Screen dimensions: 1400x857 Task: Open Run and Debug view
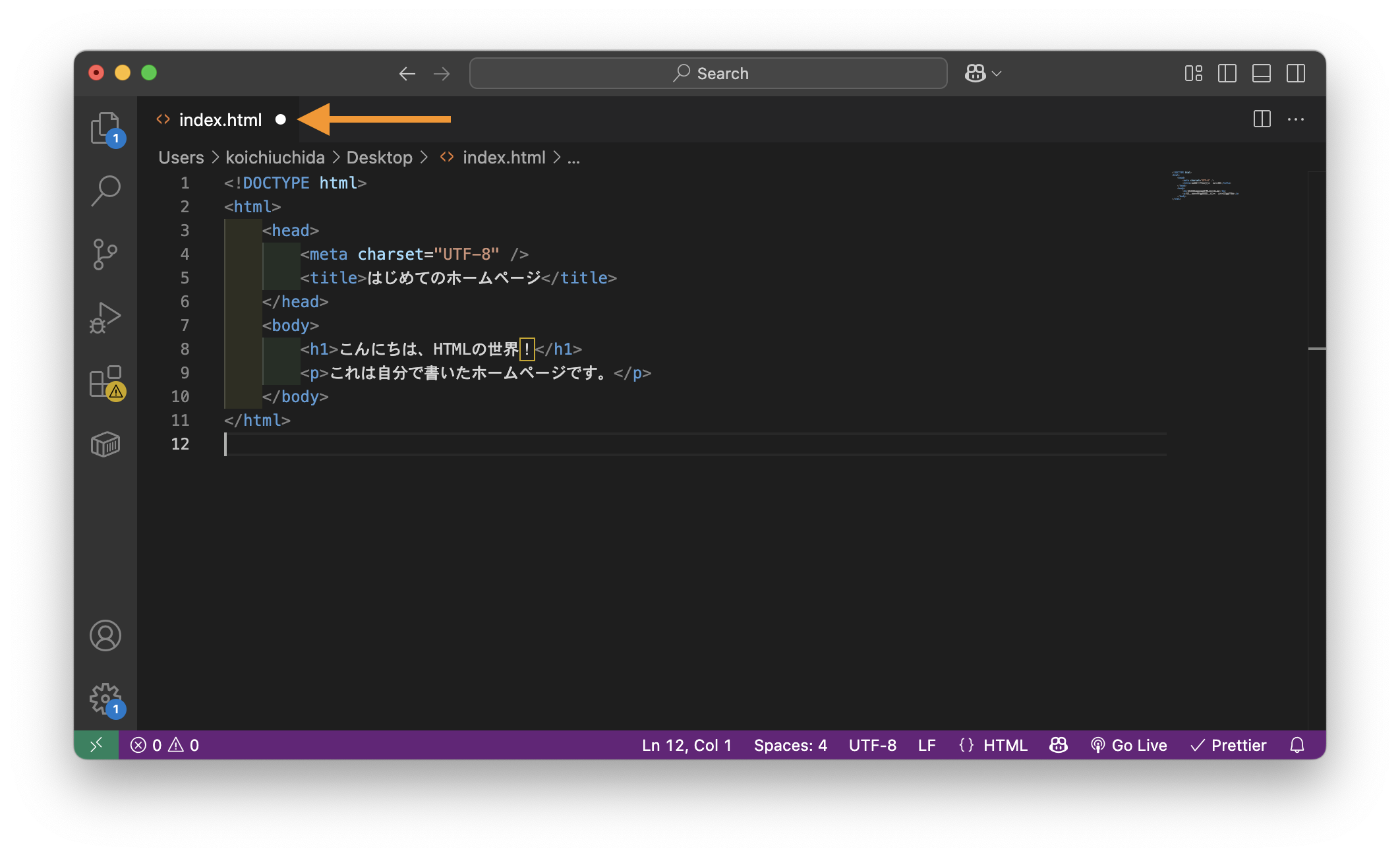point(105,318)
